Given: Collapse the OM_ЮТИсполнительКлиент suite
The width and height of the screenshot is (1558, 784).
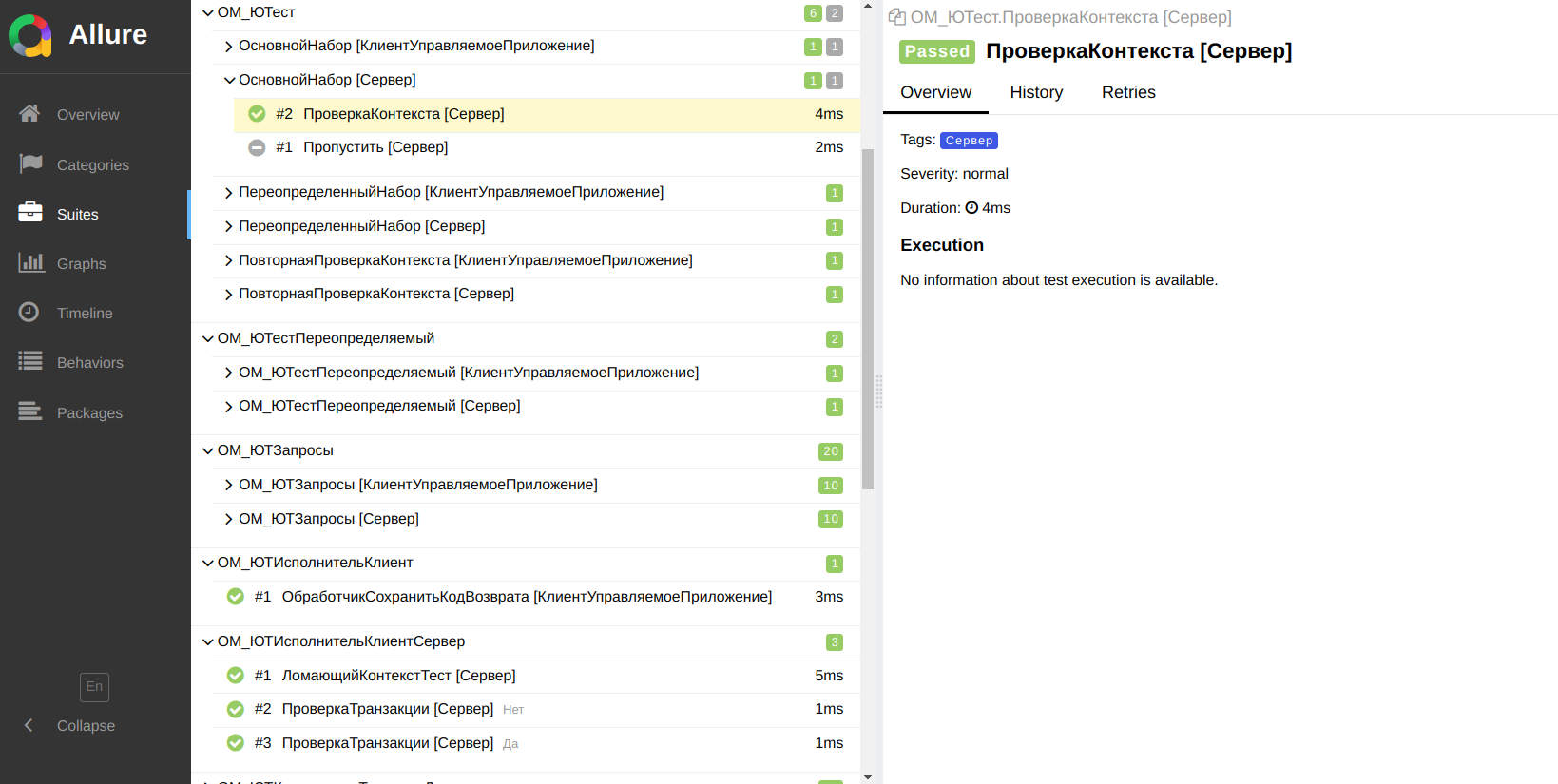Looking at the screenshot, I should pyautogui.click(x=207, y=564).
